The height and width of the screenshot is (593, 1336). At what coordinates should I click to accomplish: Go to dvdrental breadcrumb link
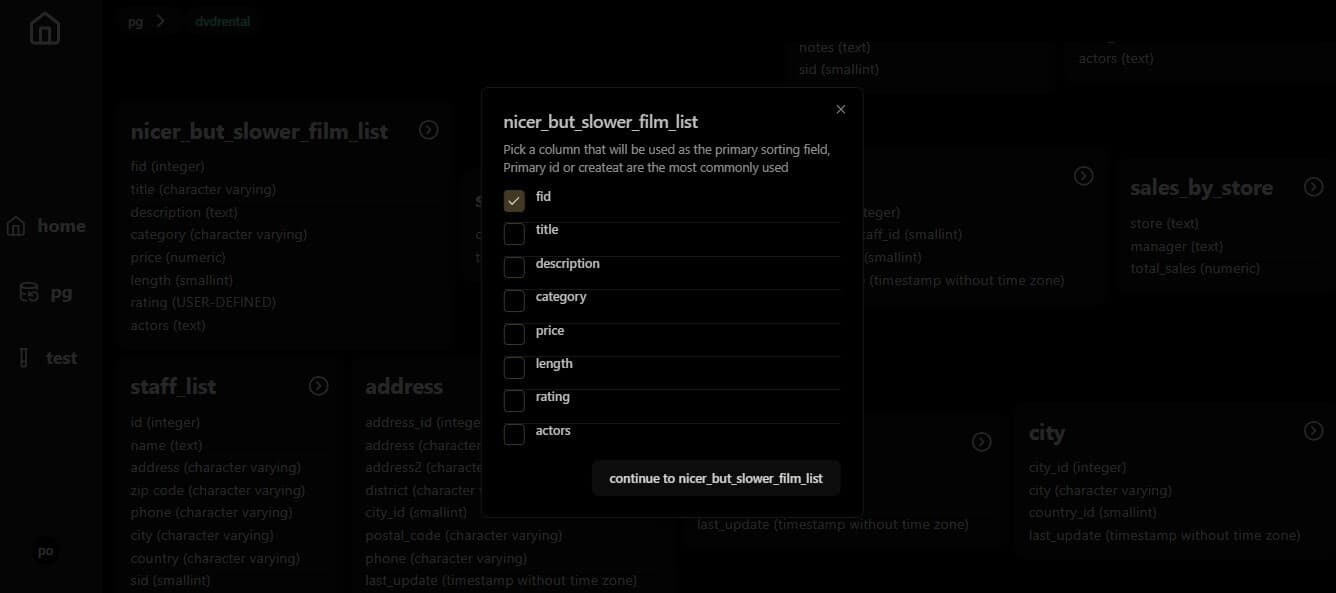click(223, 21)
